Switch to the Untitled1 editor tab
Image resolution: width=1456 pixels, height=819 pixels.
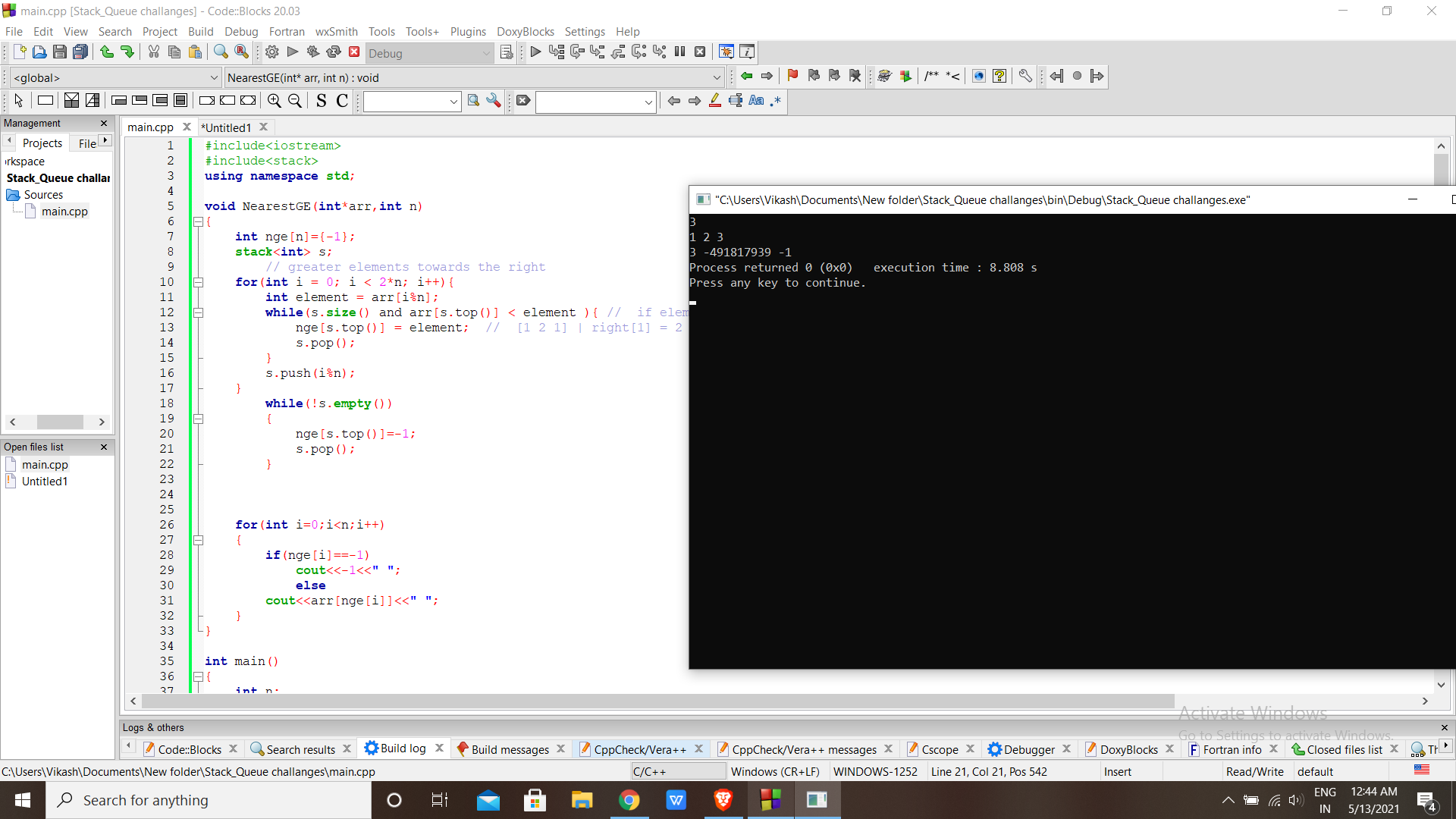227,127
